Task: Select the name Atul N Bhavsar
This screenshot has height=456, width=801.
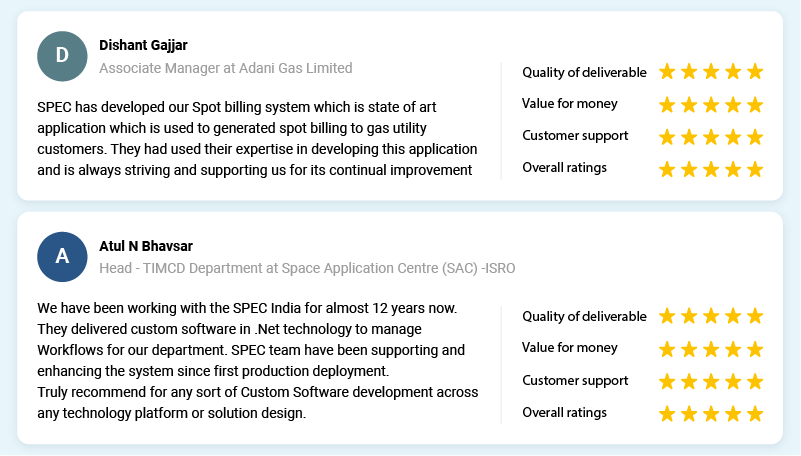Action: (146, 246)
